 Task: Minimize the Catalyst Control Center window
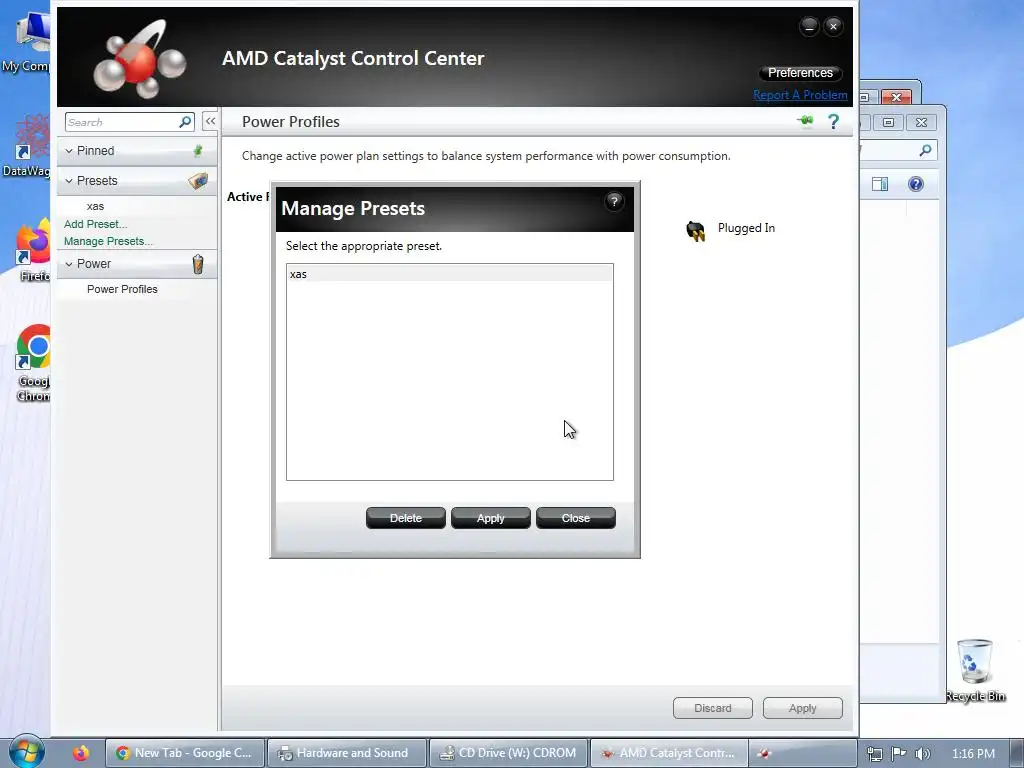[809, 26]
